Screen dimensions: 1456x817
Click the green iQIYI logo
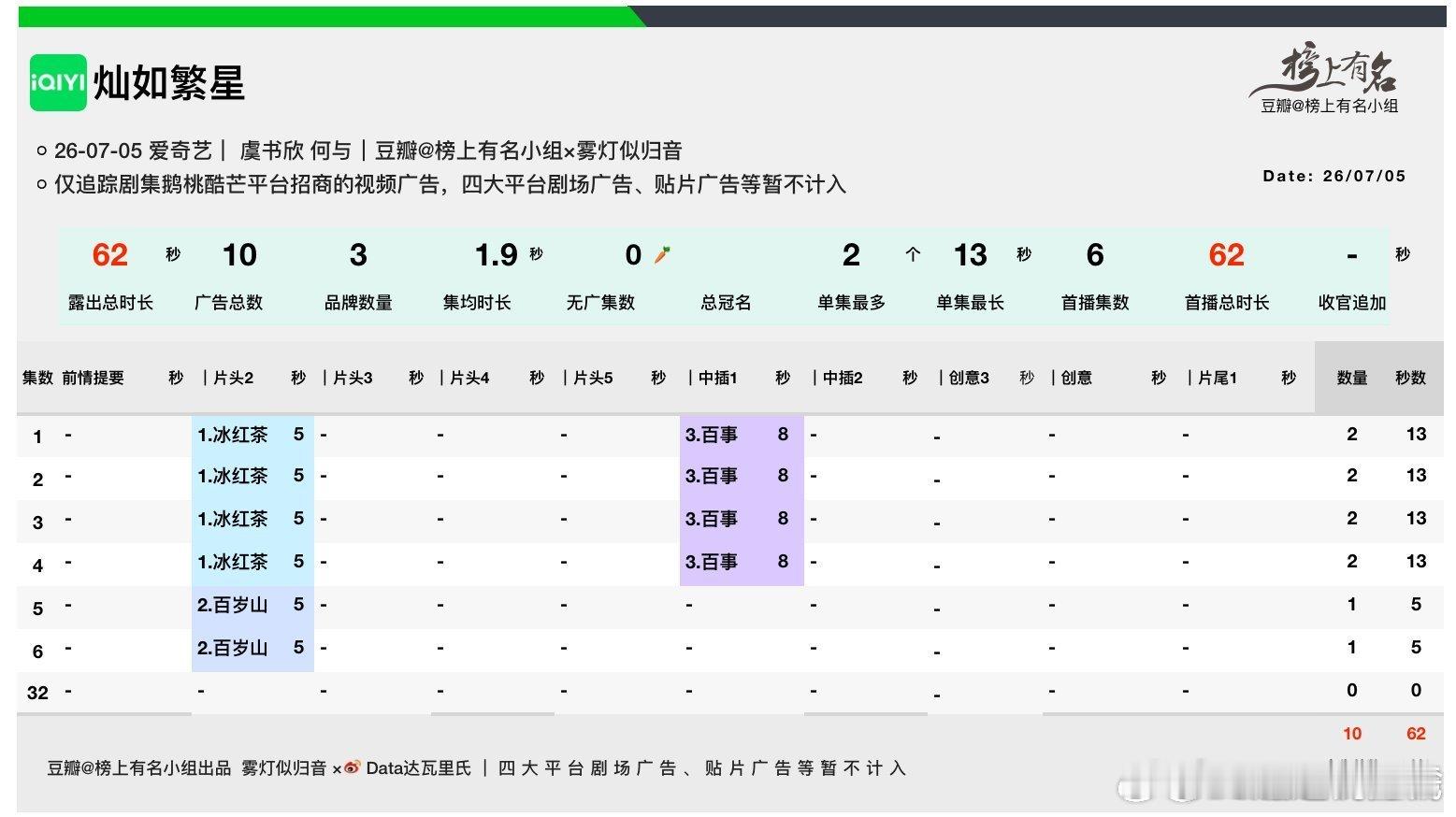tap(58, 82)
